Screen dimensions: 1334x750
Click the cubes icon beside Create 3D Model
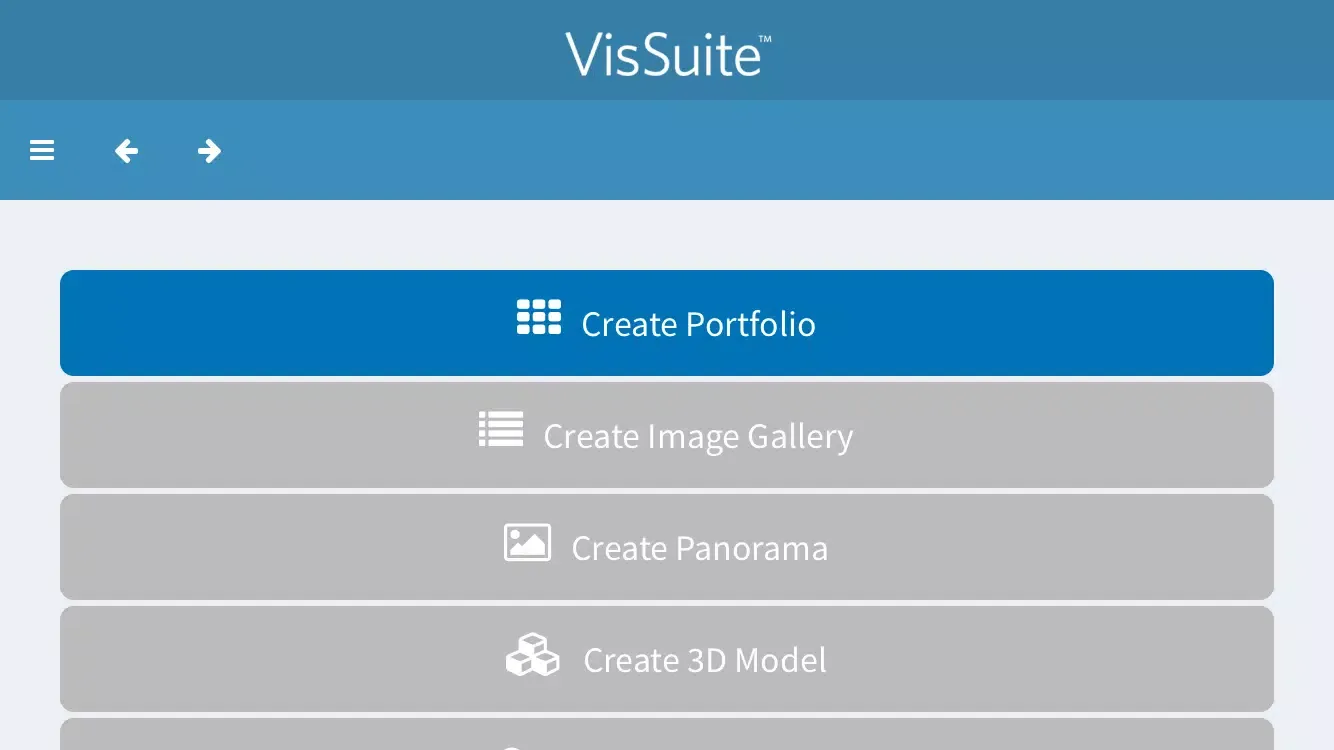[x=532, y=655]
